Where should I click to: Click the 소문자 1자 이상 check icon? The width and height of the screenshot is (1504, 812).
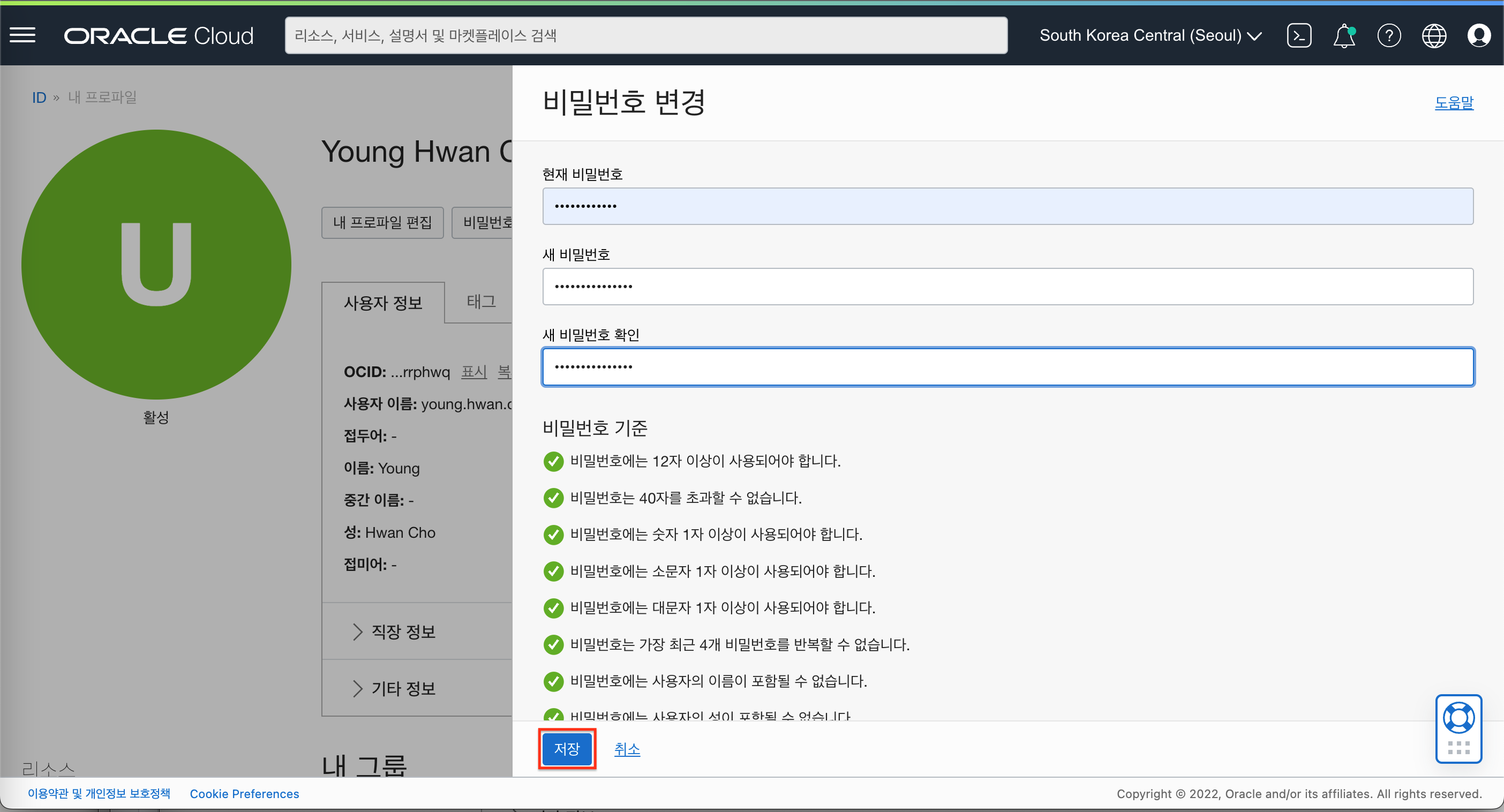pos(553,572)
